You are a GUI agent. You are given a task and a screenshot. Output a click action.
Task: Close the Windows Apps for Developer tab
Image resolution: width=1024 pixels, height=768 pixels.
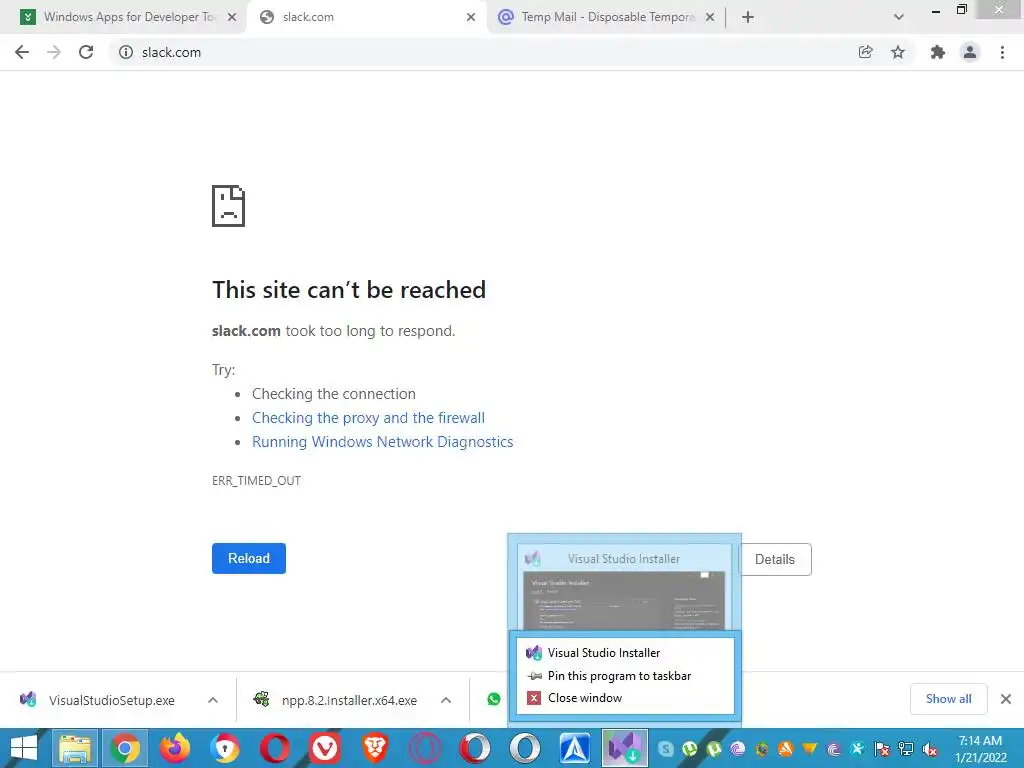point(232,17)
